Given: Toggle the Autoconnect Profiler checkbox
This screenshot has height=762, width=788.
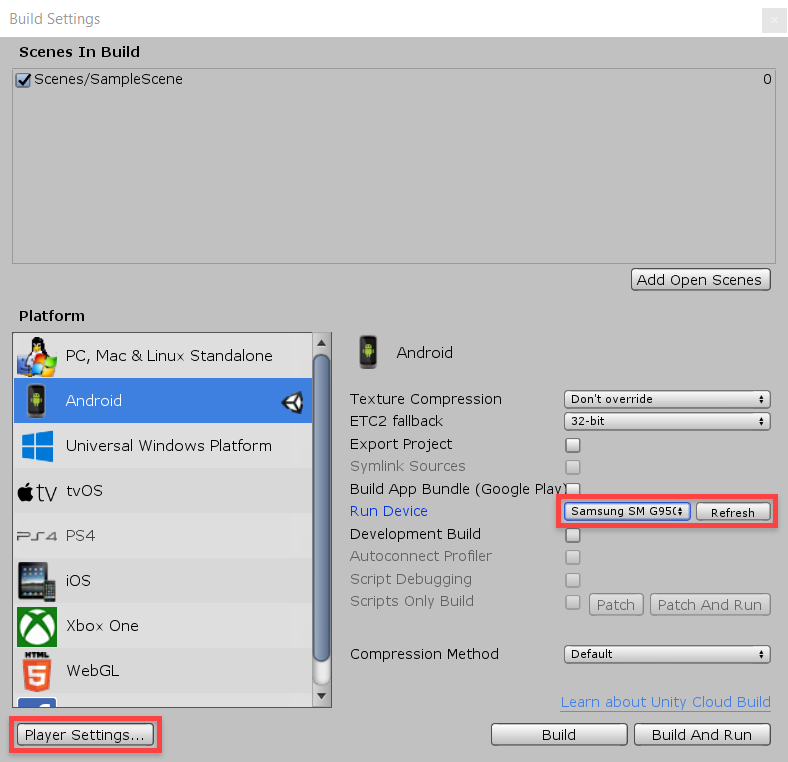Looking at the screenshot, I should point(572,557).
